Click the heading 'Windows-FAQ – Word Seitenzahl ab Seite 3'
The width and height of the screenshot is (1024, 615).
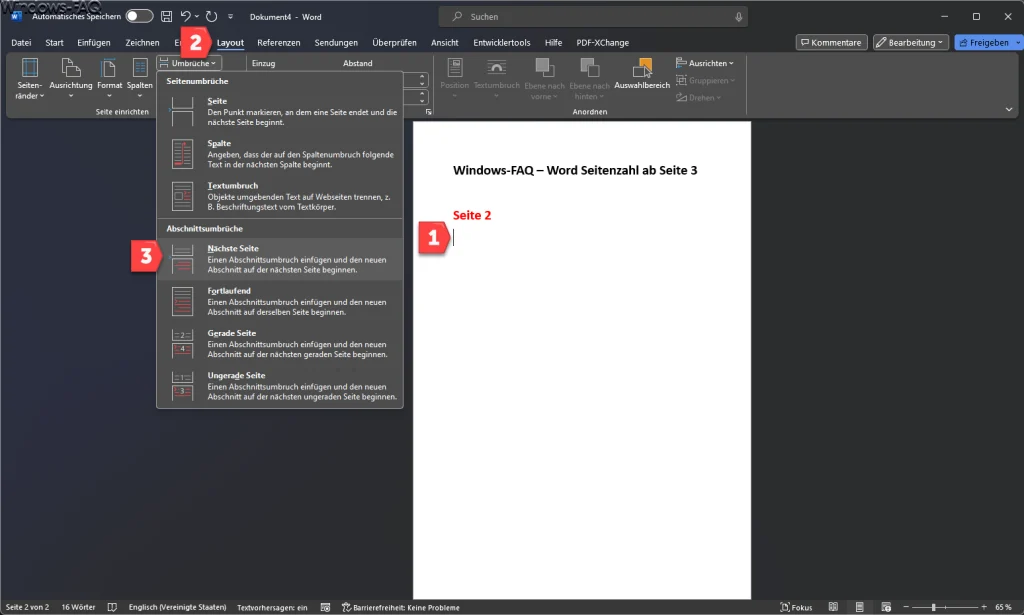point(575,170)
